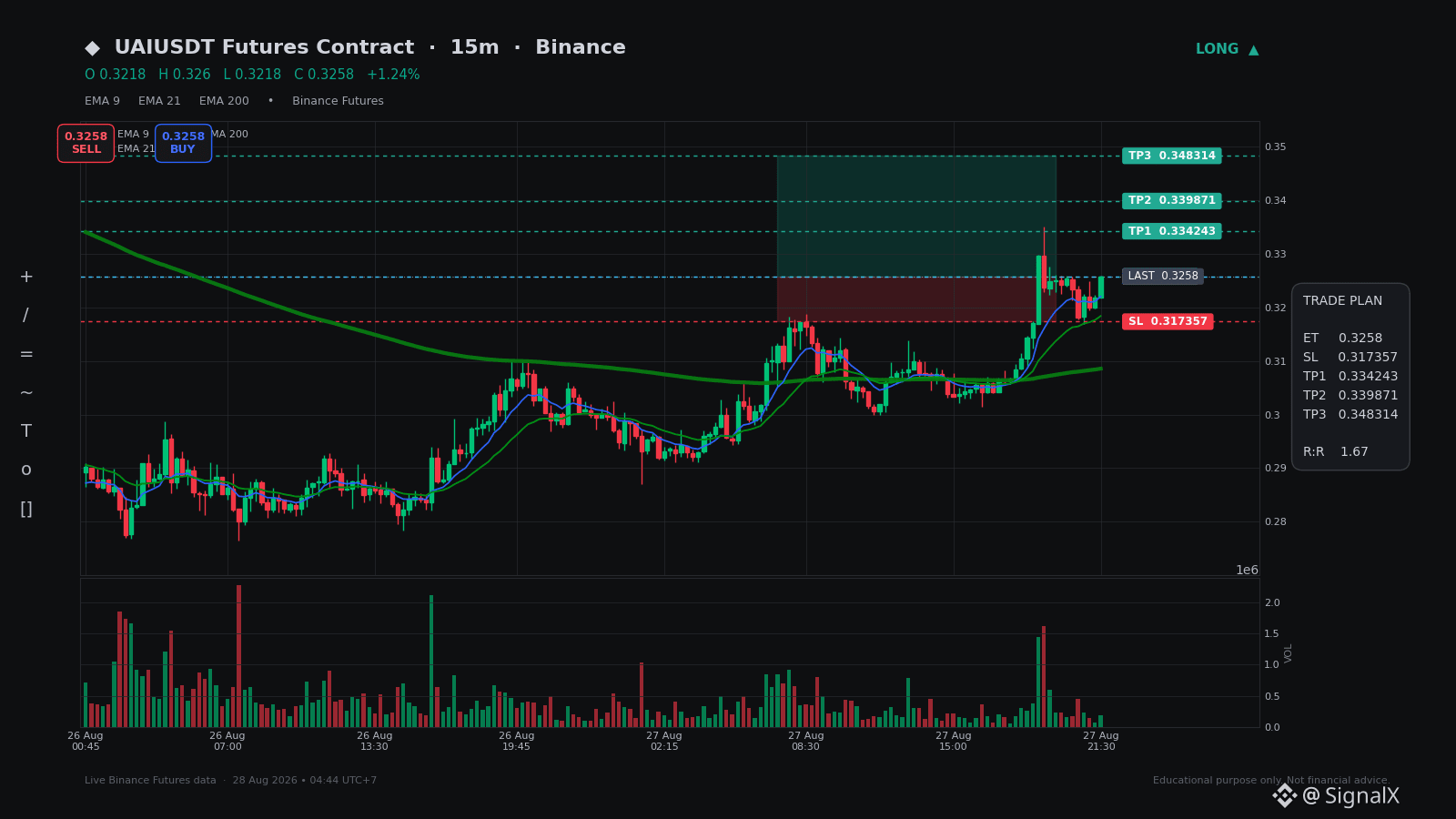Select the TP2 0.339871 chart tag
The height and width of the screenshot is (819, 1456).
[x=1171, y=200]
